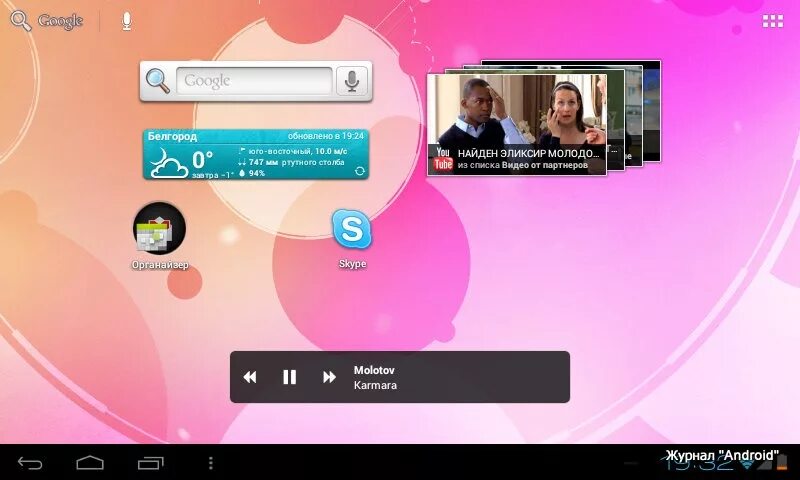Skip to previous track in music widget
The image size is (800, 480).
pyautogui.click(x=250, y=377)
